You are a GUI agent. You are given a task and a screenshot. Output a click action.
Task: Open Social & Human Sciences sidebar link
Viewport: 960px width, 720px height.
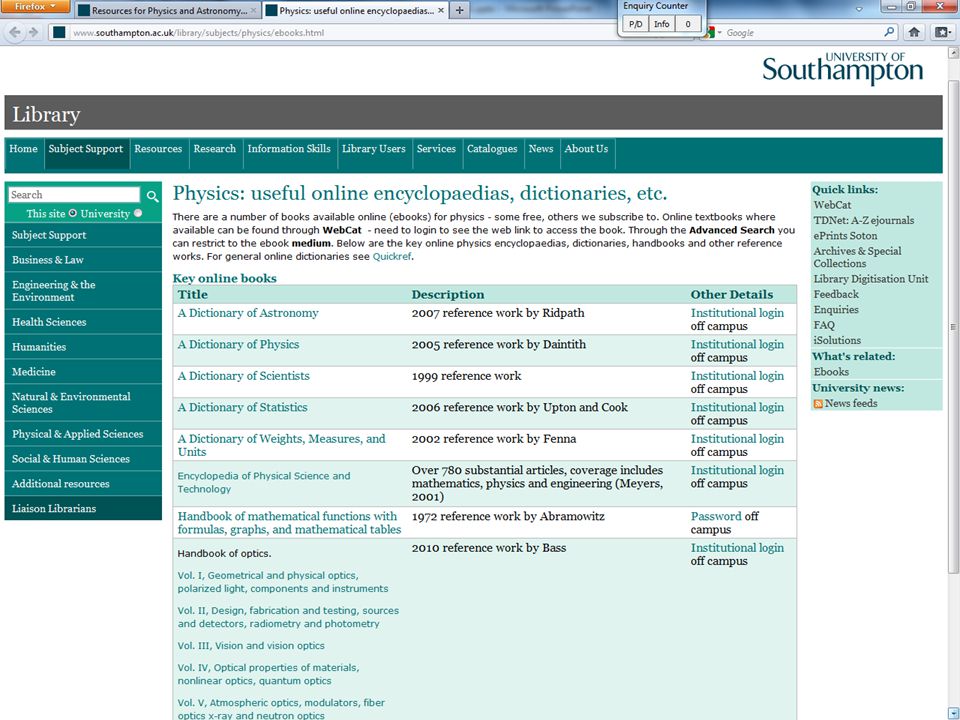(83, 459)
